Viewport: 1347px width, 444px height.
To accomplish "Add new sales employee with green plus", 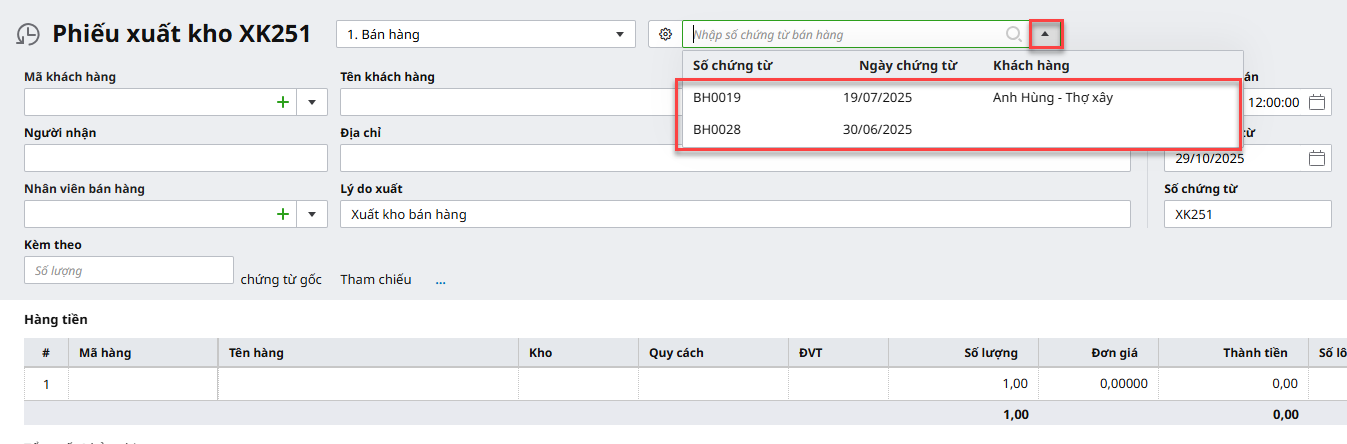I will pyautogui.click(x=283, y=214).
